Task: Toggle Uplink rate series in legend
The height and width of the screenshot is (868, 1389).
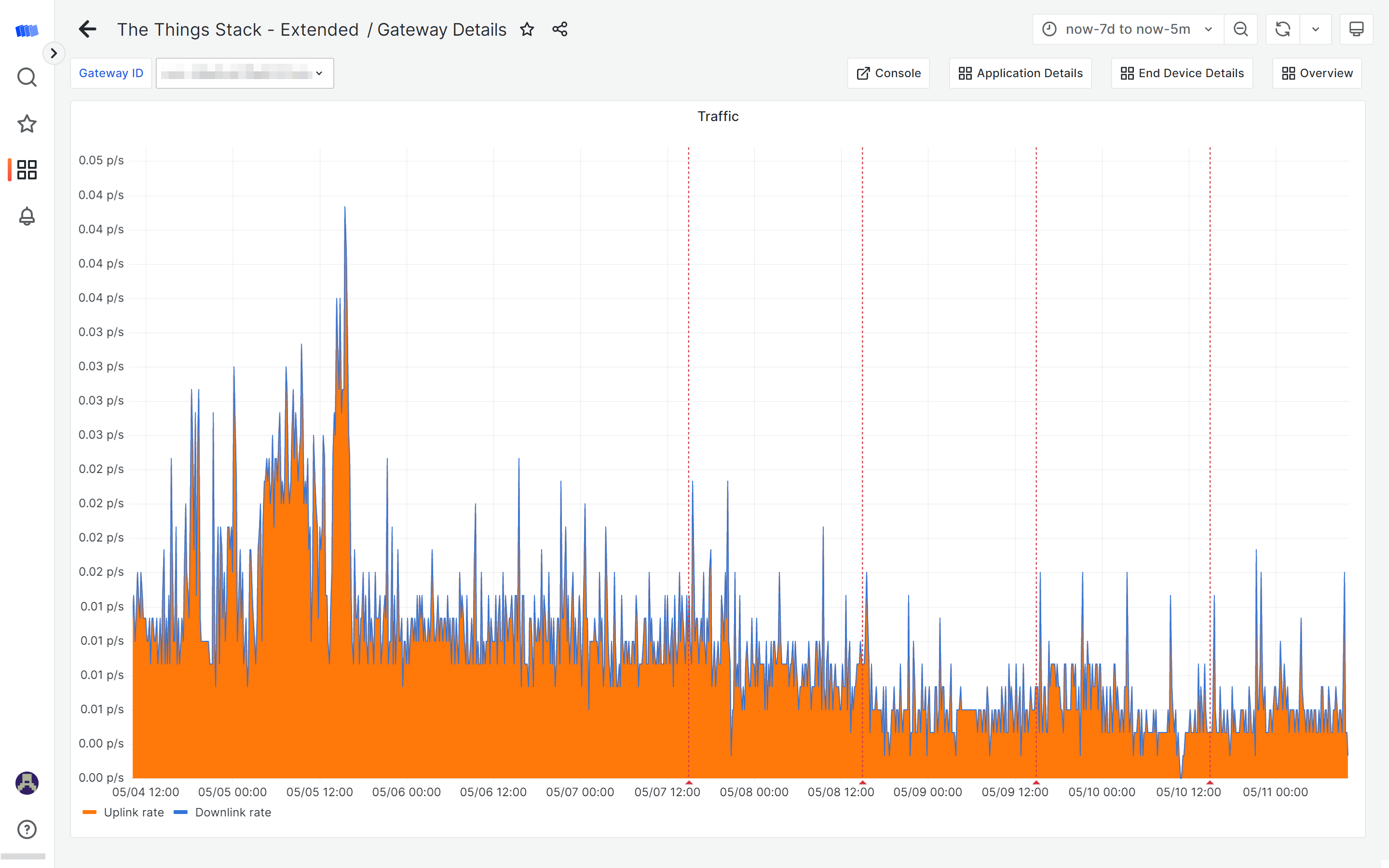Action: [x=133, y=813]
